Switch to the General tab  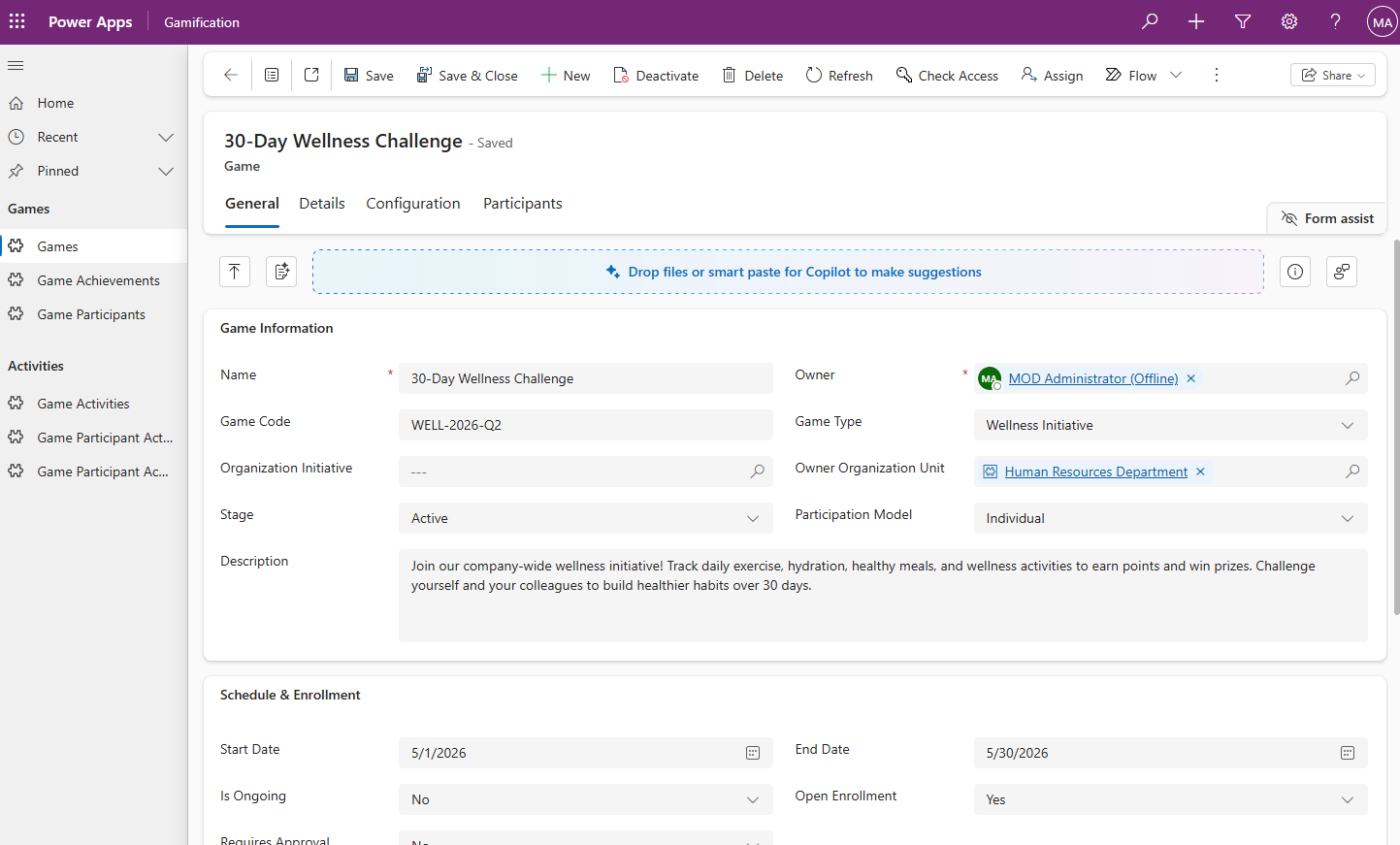tap(252, 204)
